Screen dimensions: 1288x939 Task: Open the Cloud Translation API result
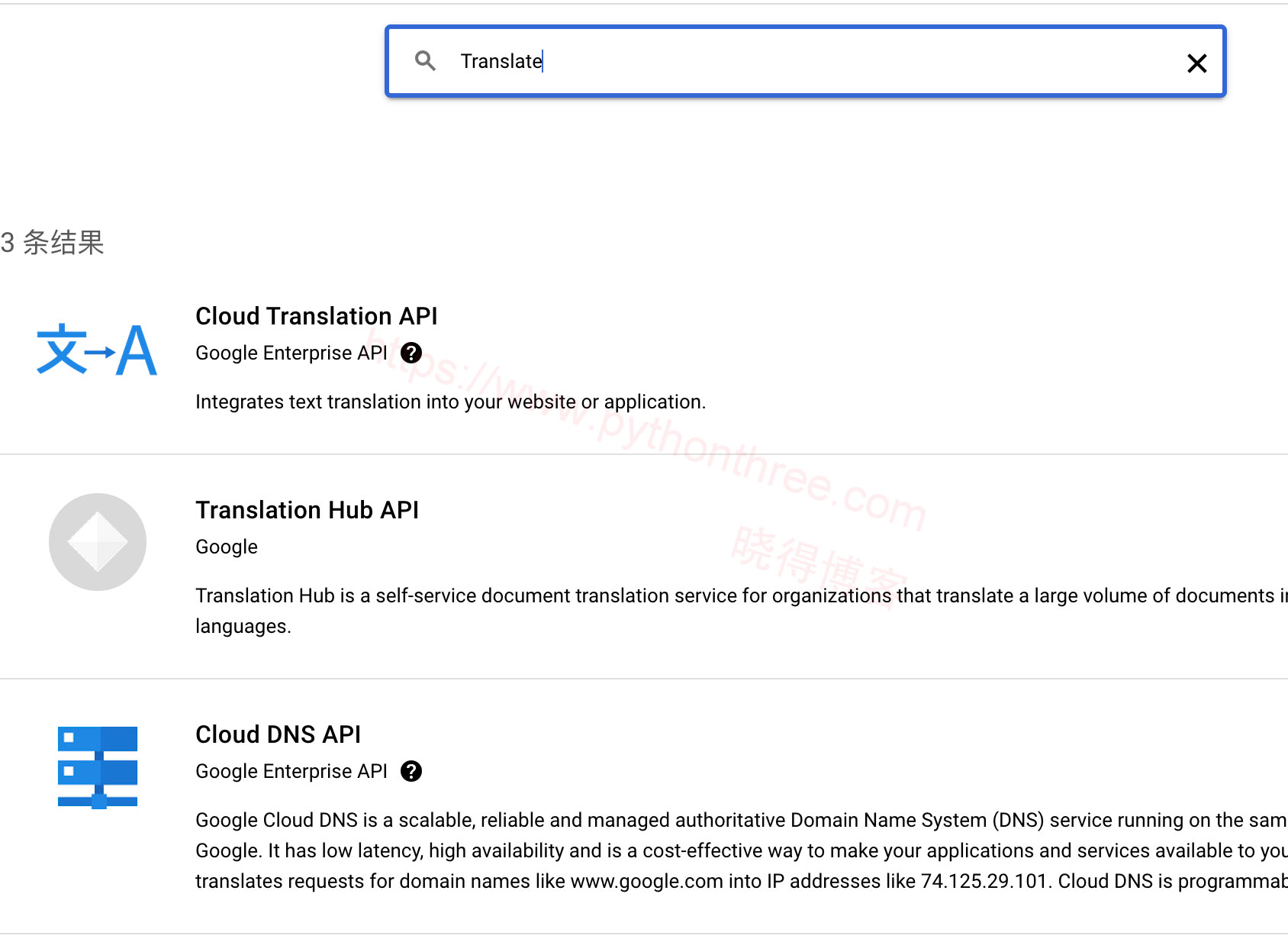click(317, 315)
